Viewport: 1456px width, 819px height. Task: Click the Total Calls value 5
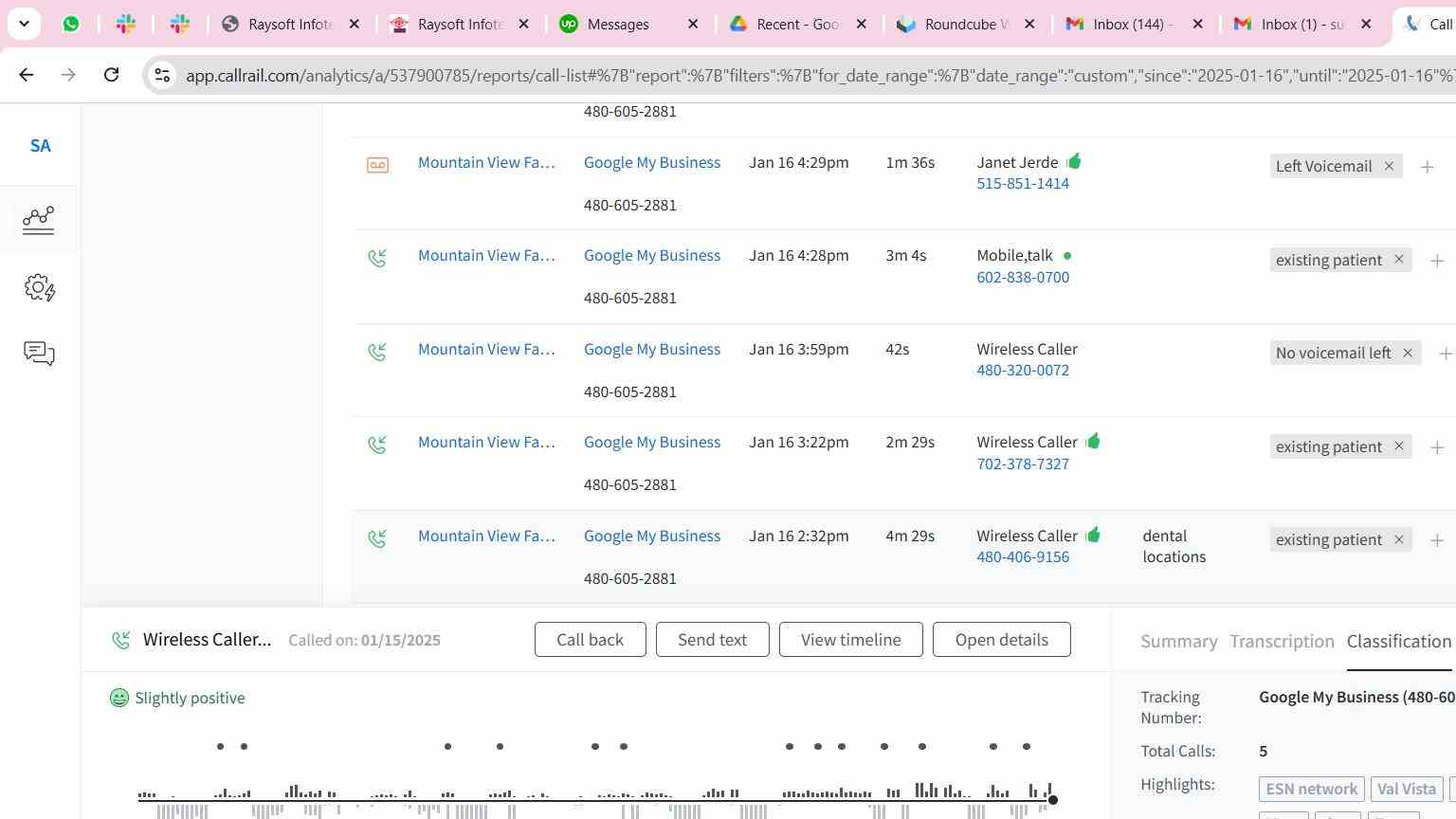(1263, 752)
